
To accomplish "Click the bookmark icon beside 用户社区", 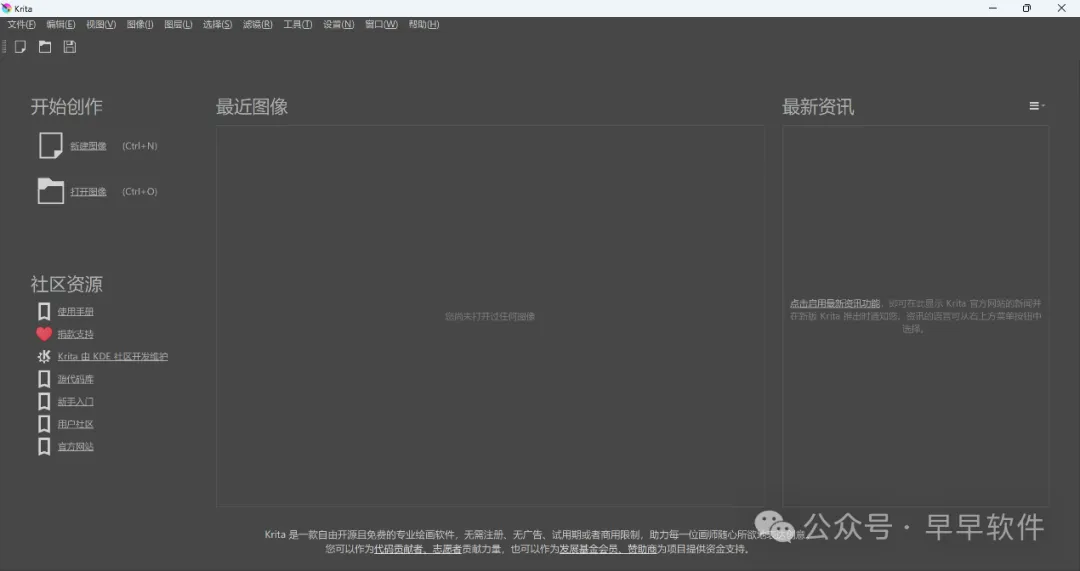I will point(44,424).
